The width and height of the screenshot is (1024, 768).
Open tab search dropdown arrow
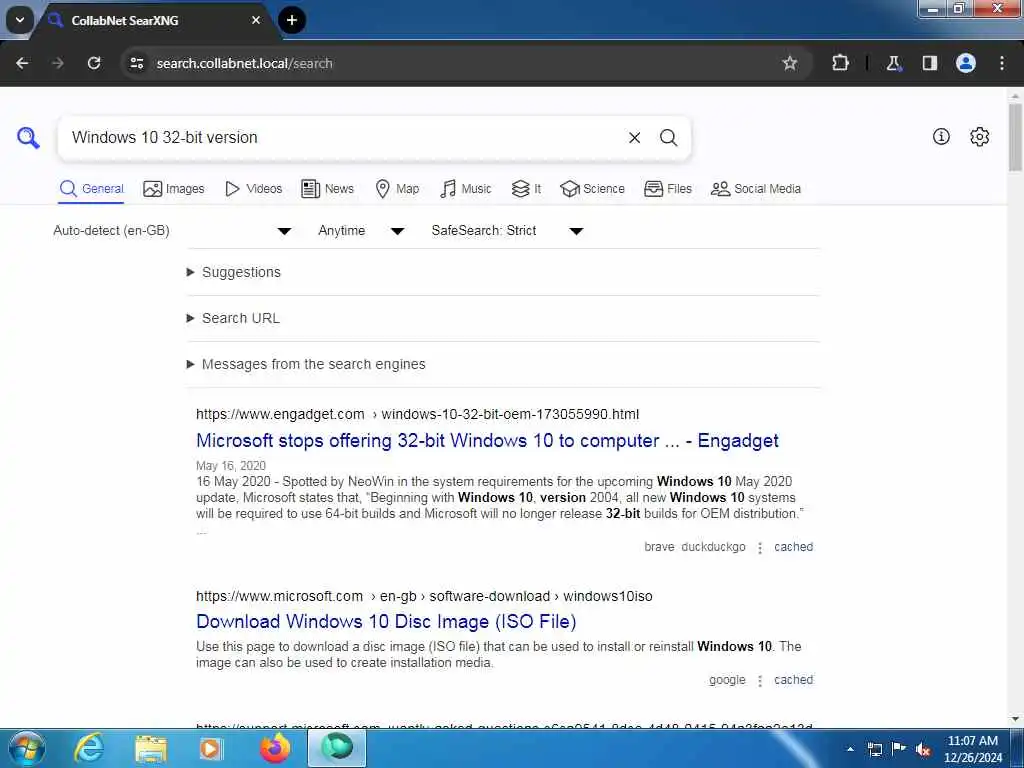[x=20, y=20]
